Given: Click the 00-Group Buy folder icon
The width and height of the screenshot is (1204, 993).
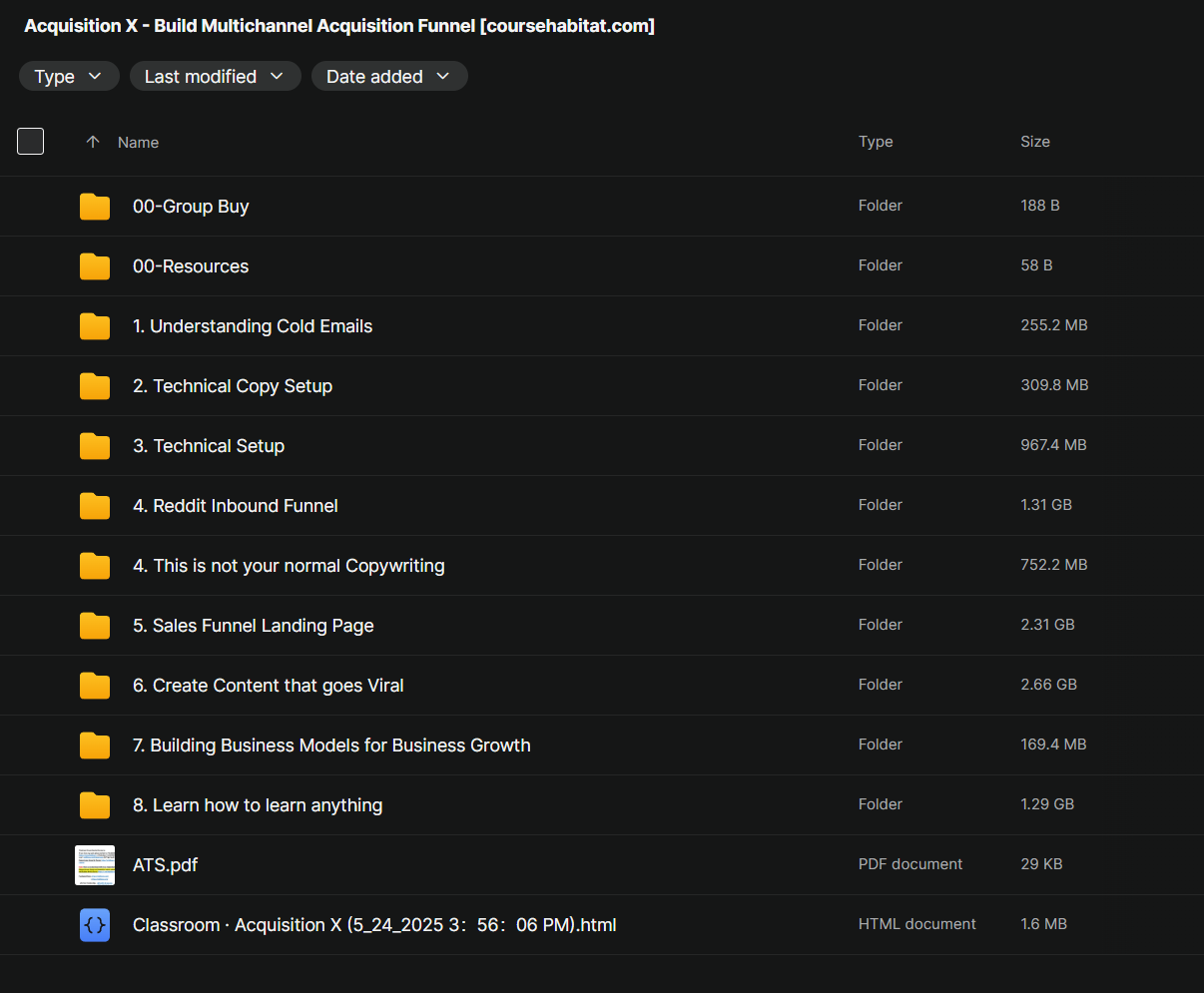Looking at the screenshot, I should pos(95,207).
